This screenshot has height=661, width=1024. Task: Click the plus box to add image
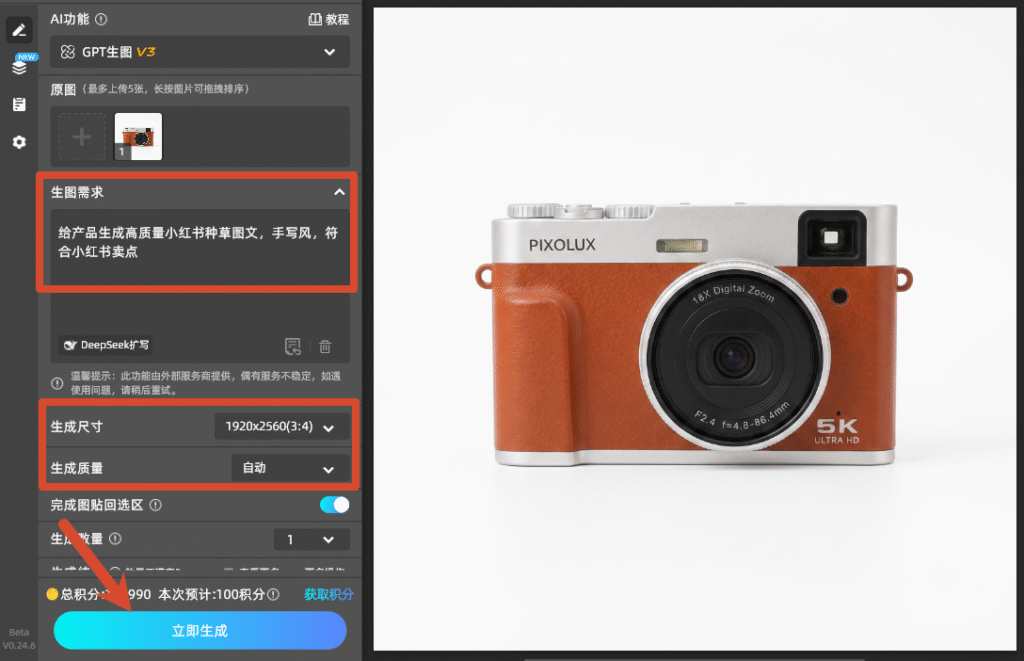pos(82,137)
